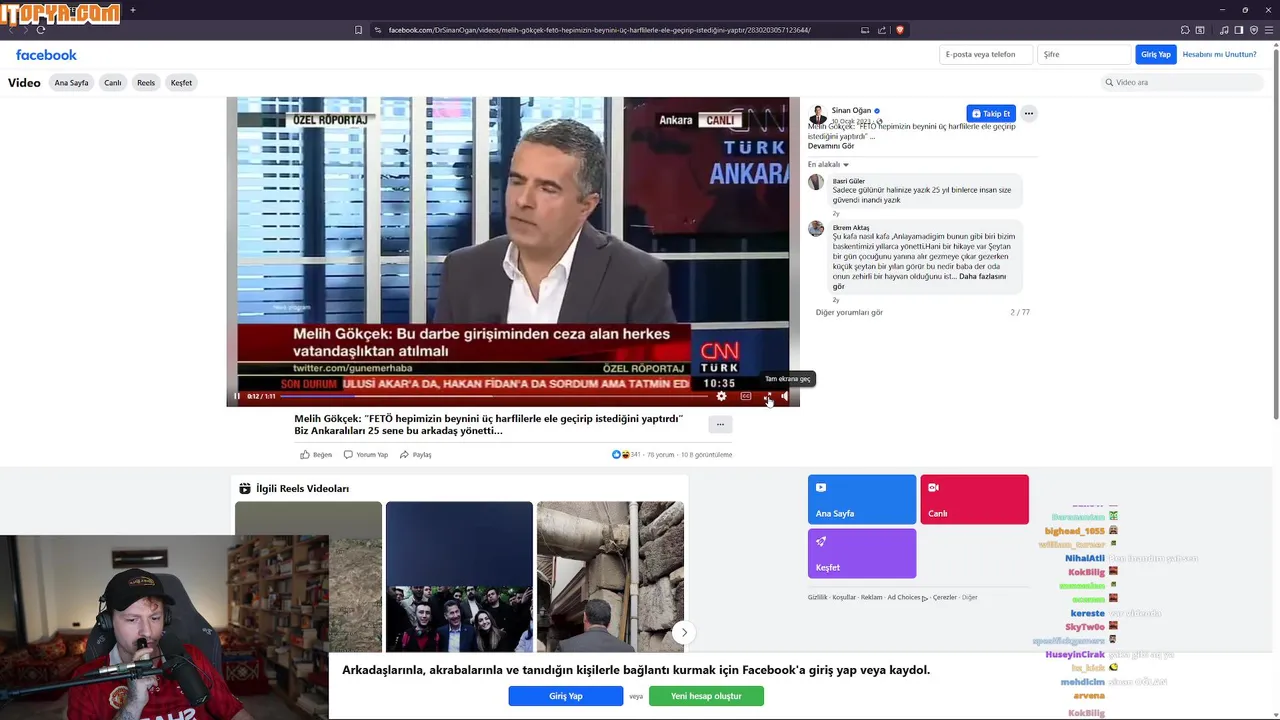Focus the Şifre password field
Screen dimensions: 1280x720
(1084, 54)
